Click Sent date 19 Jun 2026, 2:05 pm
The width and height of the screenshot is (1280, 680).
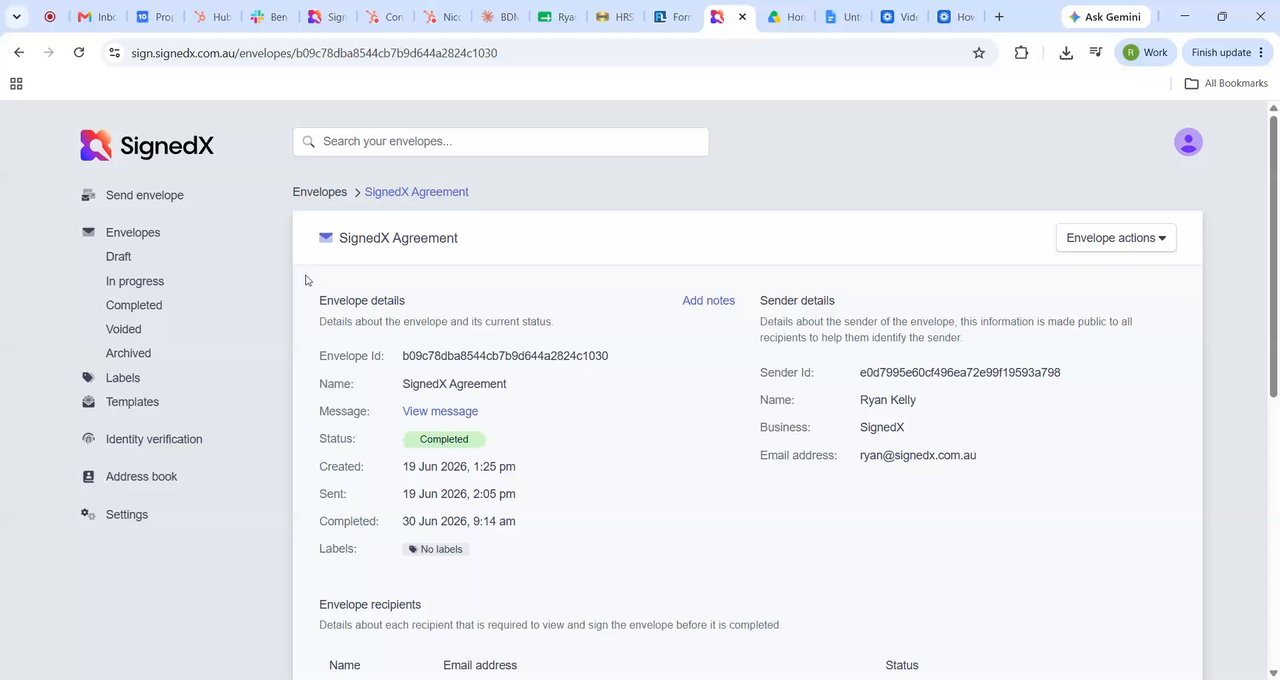pyautogui.click(x=459, y=494)
